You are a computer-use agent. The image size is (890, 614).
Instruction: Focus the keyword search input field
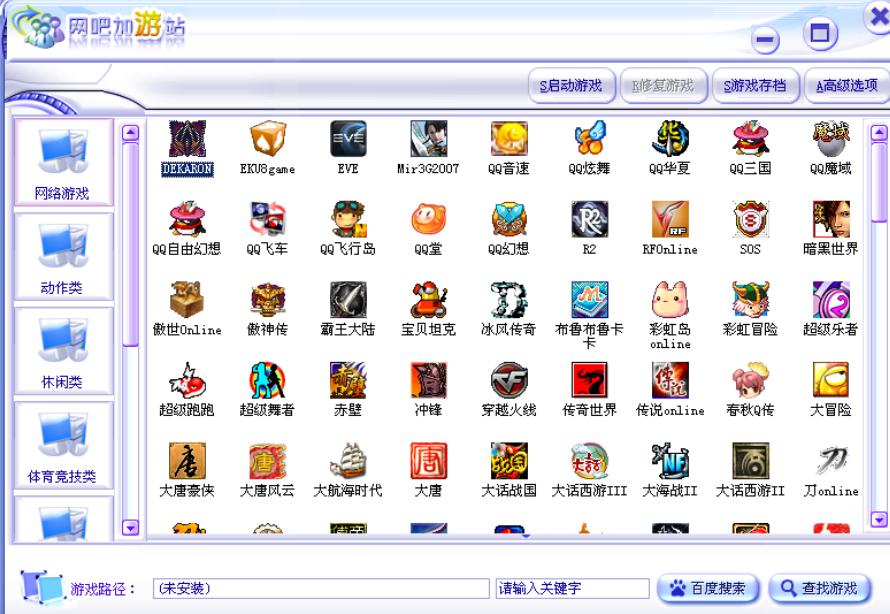[572, 588]
